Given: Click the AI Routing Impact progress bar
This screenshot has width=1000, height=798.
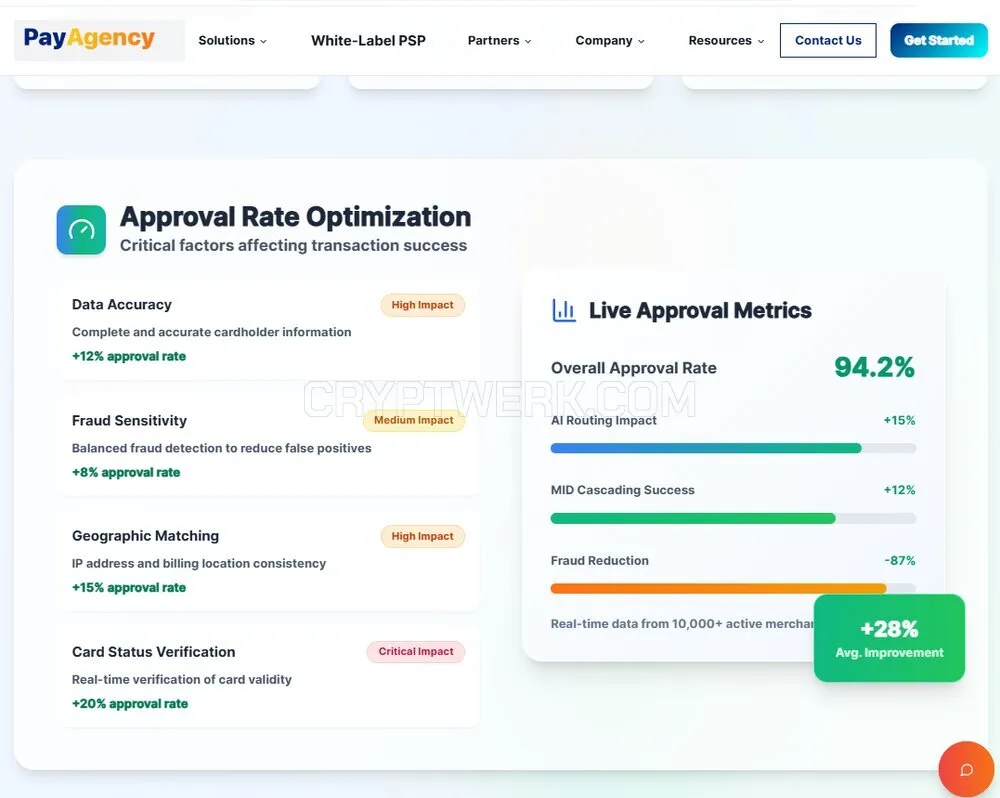Looking at the screenshot, I should coord(733,448).
